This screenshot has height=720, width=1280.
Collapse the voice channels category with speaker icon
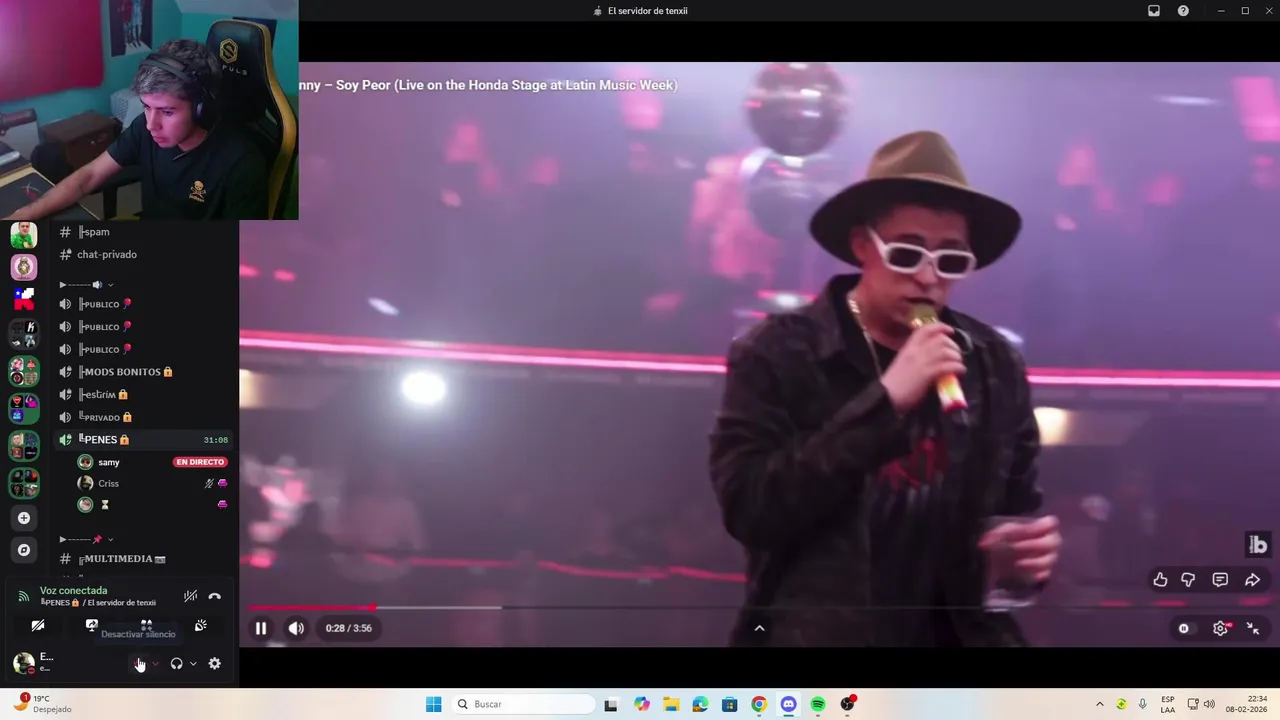tap(86, 285)
